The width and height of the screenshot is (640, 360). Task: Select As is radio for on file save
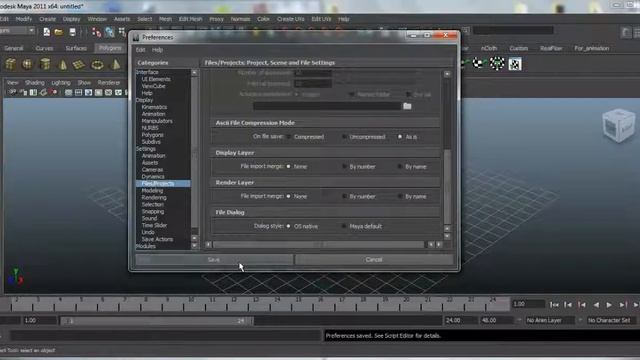[x=400, y=137]
